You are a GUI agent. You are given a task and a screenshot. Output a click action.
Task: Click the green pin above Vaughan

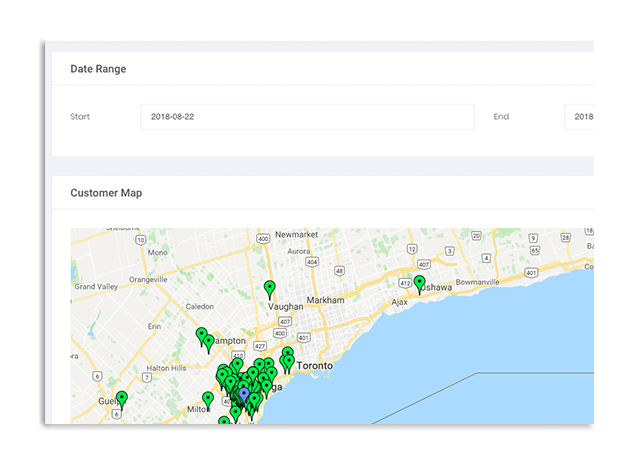pyautogui.click(x=269, y=289)
